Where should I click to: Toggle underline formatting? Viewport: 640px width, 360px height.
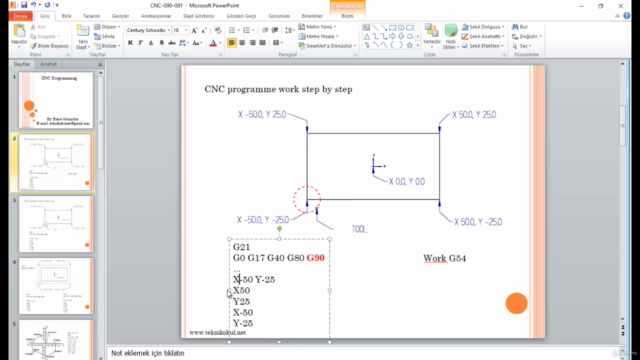coord(151,43)
